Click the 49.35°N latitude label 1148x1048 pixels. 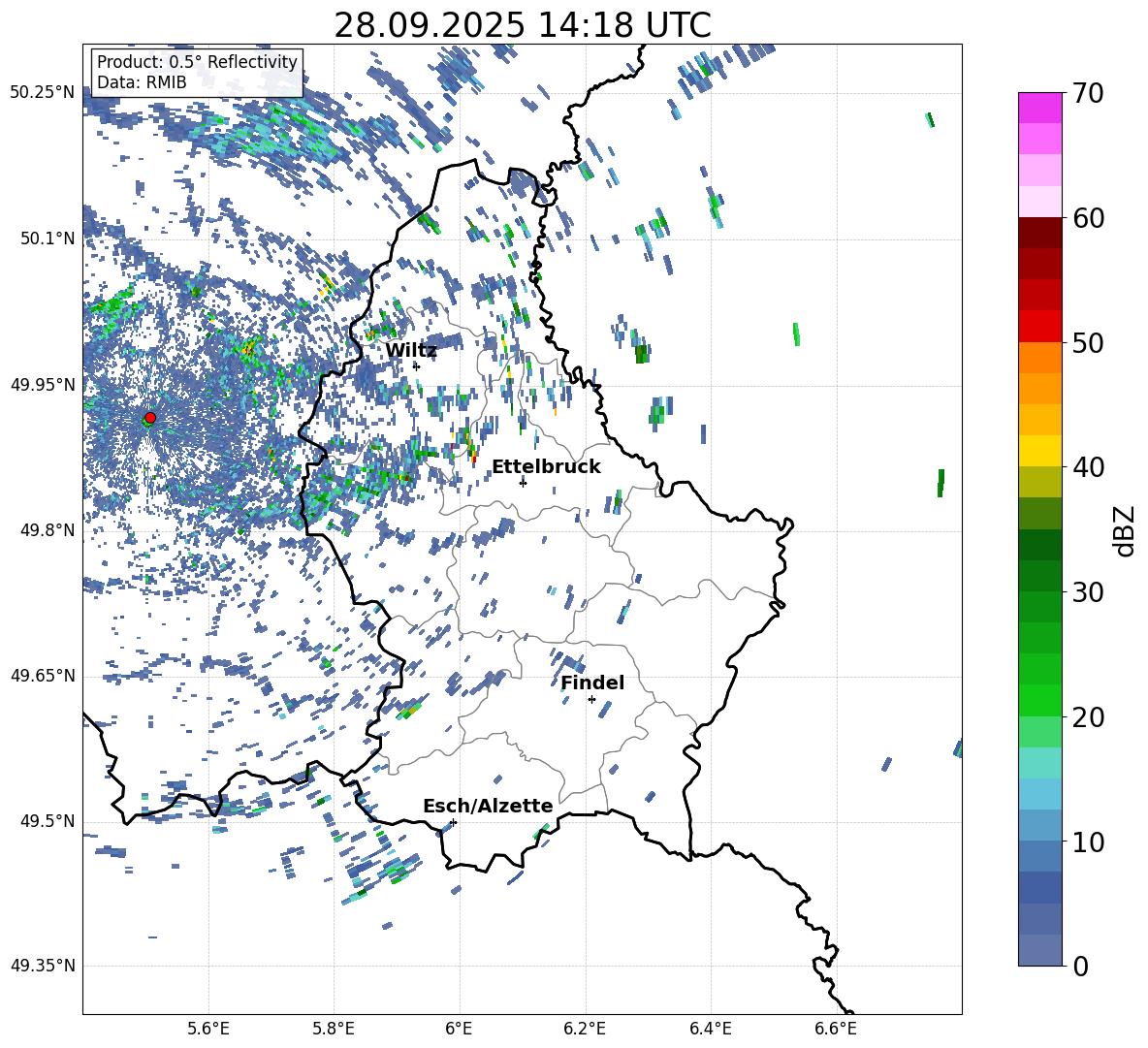tap(43, 966)
